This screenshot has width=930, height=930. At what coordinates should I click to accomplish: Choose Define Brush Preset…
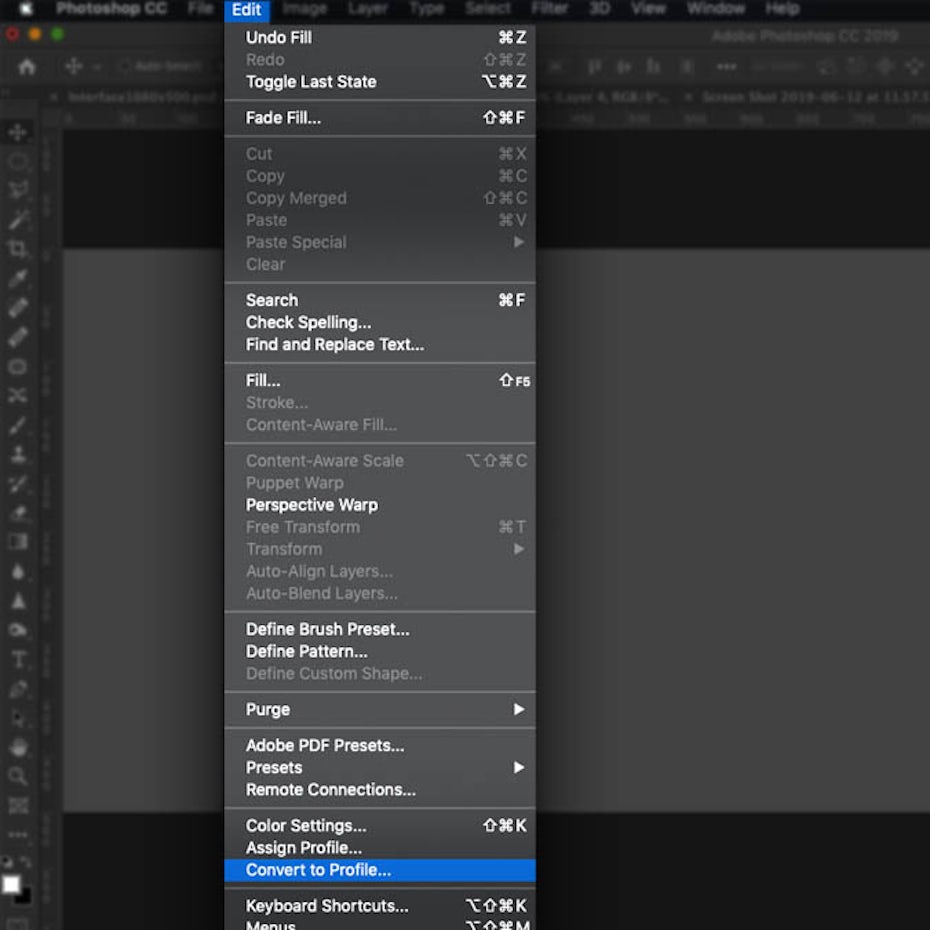[x=380, y=629]
